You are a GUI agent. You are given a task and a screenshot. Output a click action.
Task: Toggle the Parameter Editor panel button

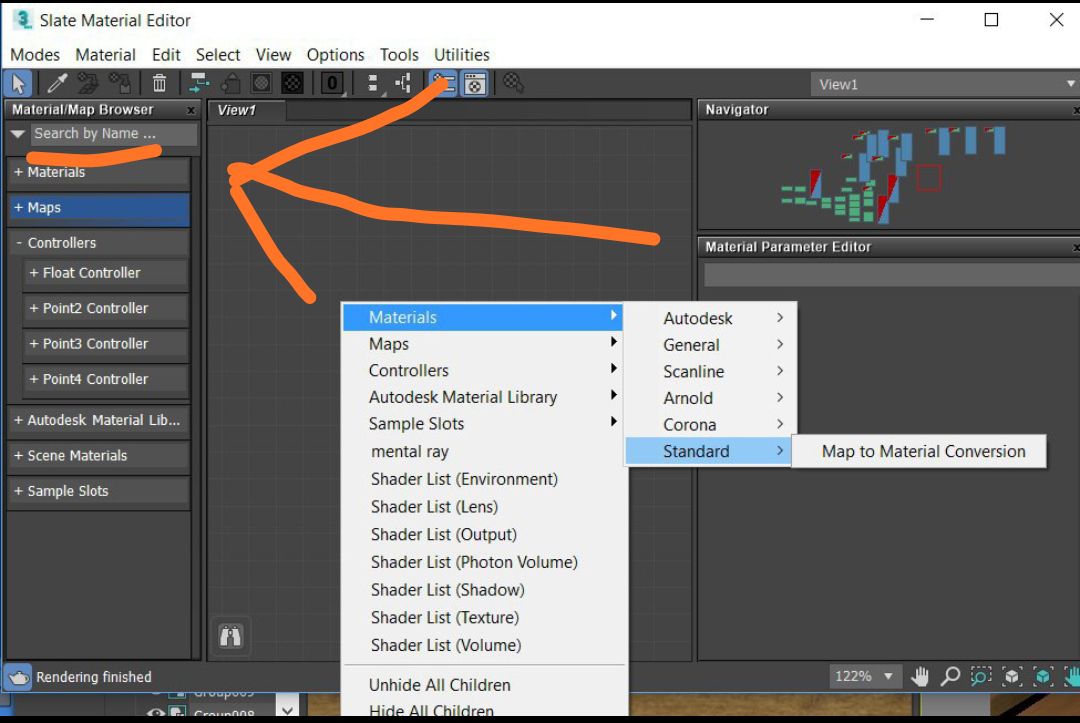[475, 84]
